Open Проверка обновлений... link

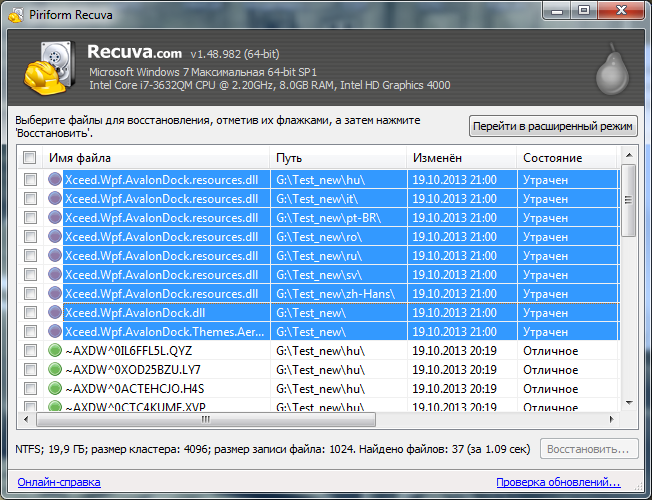tap(558, 482)
